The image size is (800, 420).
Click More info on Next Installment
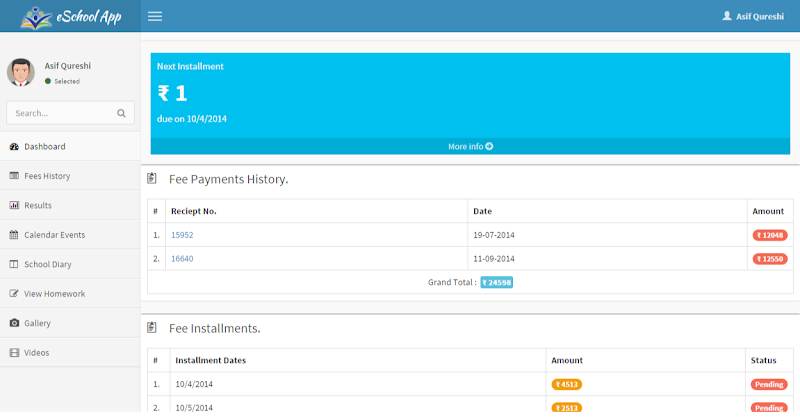pos(470,146)
